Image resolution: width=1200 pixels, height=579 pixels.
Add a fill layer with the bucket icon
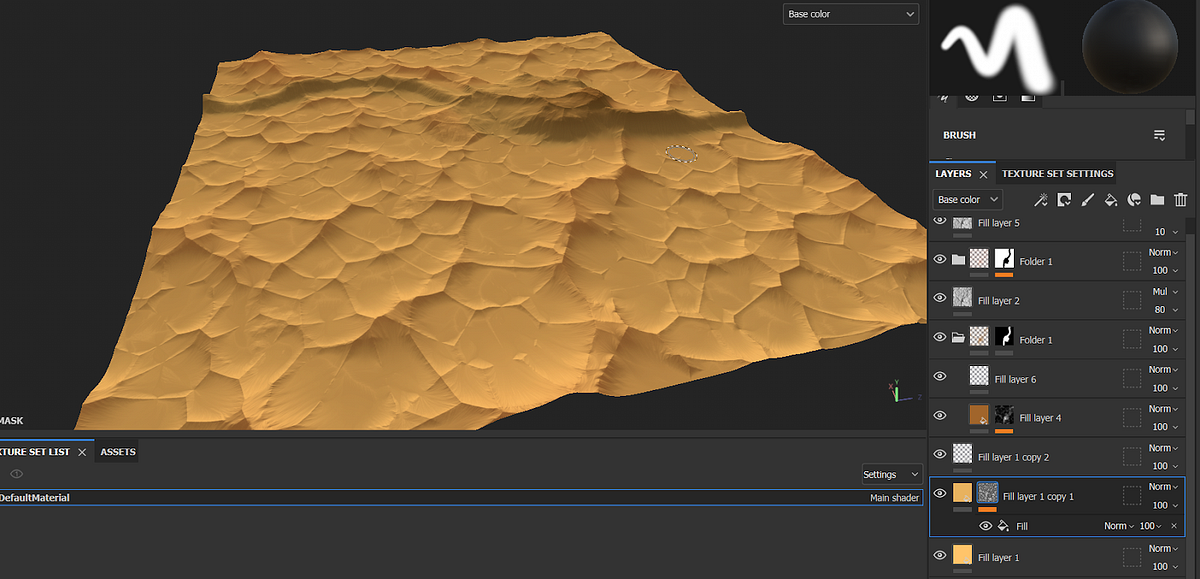(1110, 199)
